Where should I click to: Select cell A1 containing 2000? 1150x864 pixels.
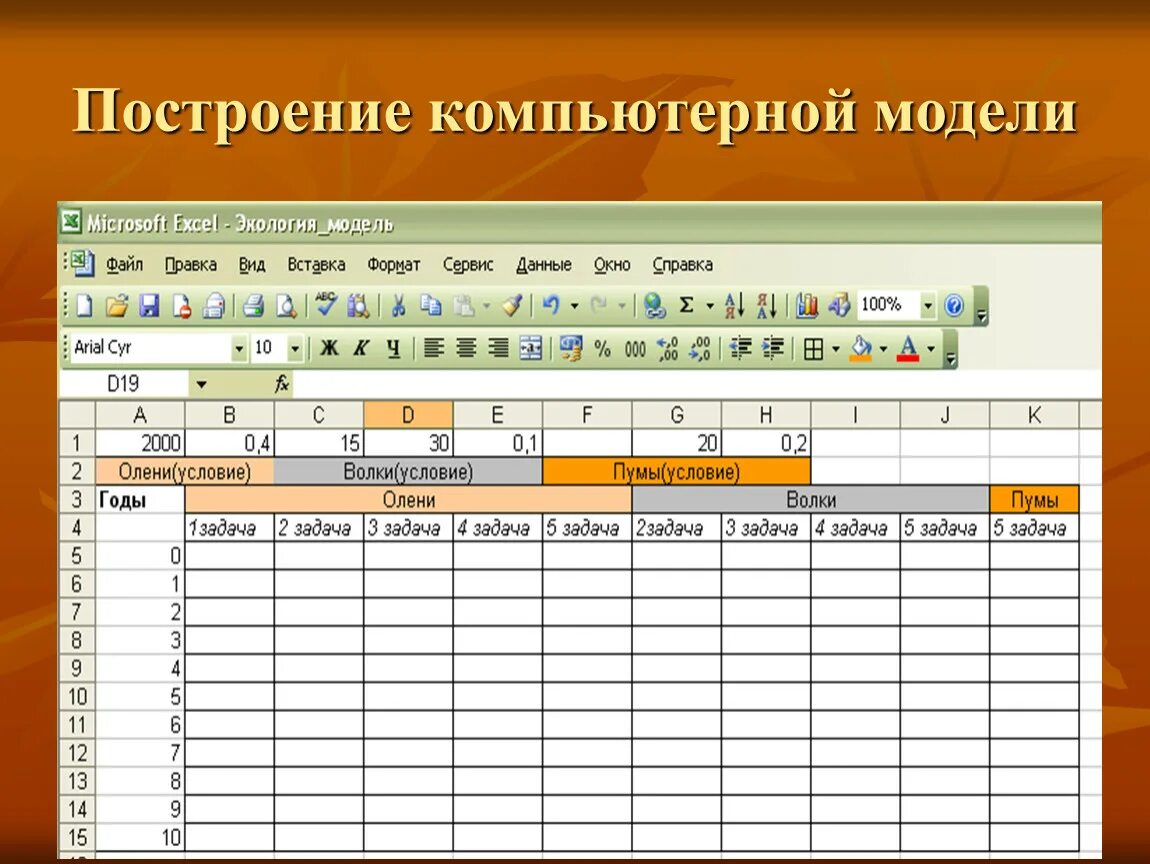pos(140,443)
